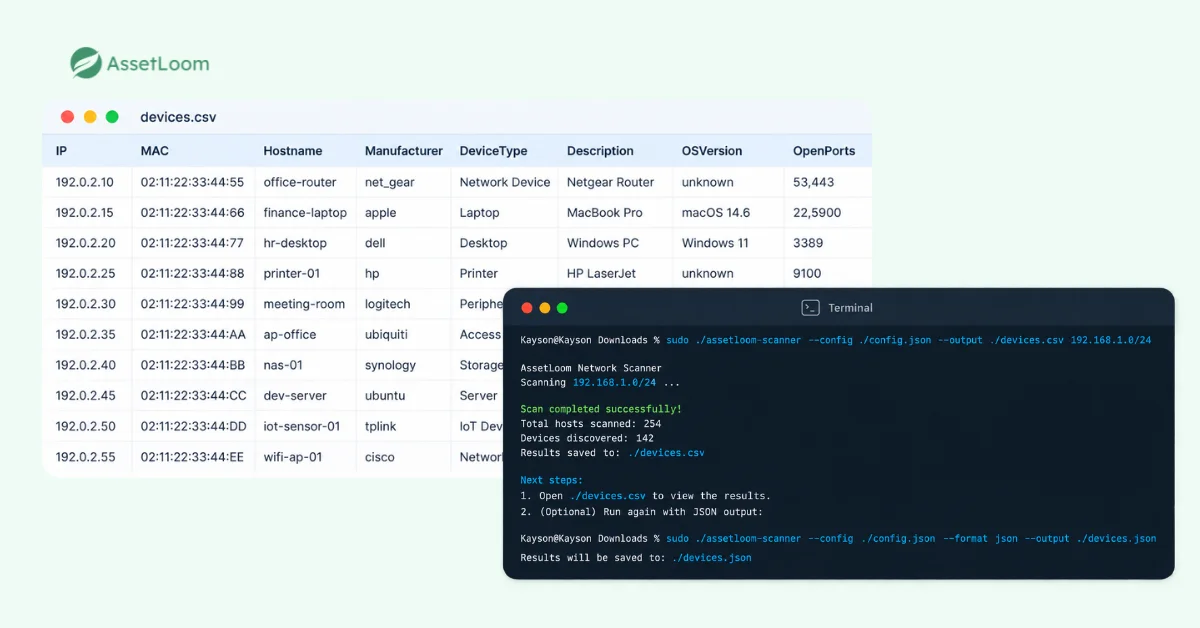Click hostname cell hr-desktop

pos(295,243)
